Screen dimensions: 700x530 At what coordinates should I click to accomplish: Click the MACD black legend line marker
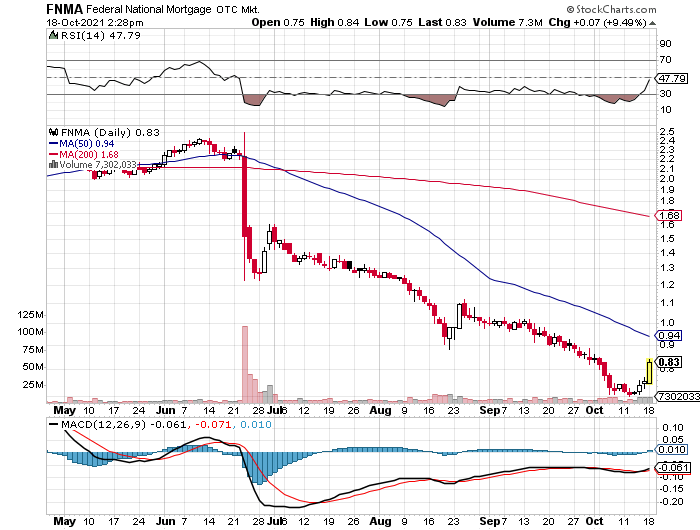pyautogui.click(x=54, y=425)
